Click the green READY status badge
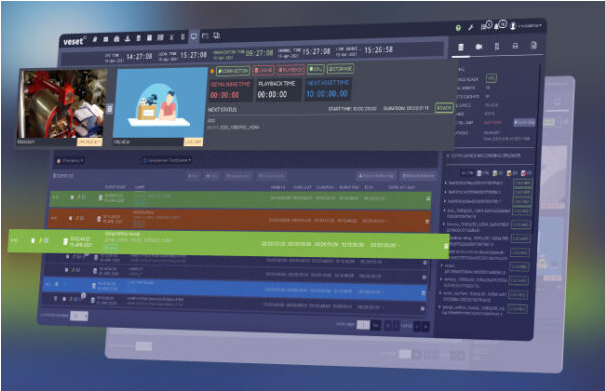The height and width of the screenshot is (391, 605). [x=444, y=108]
